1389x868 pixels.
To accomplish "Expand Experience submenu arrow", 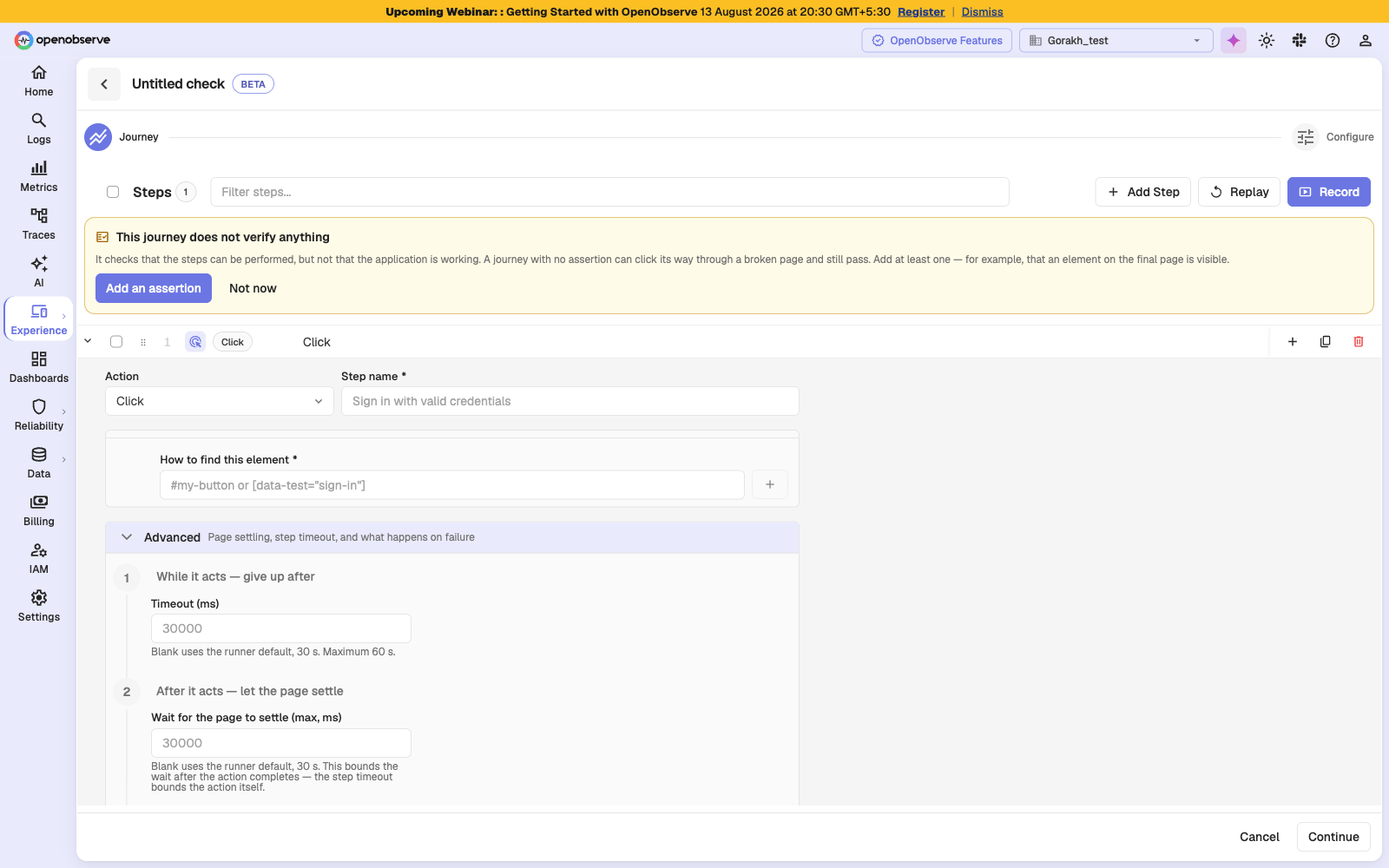I will click(x=64, y=317).
